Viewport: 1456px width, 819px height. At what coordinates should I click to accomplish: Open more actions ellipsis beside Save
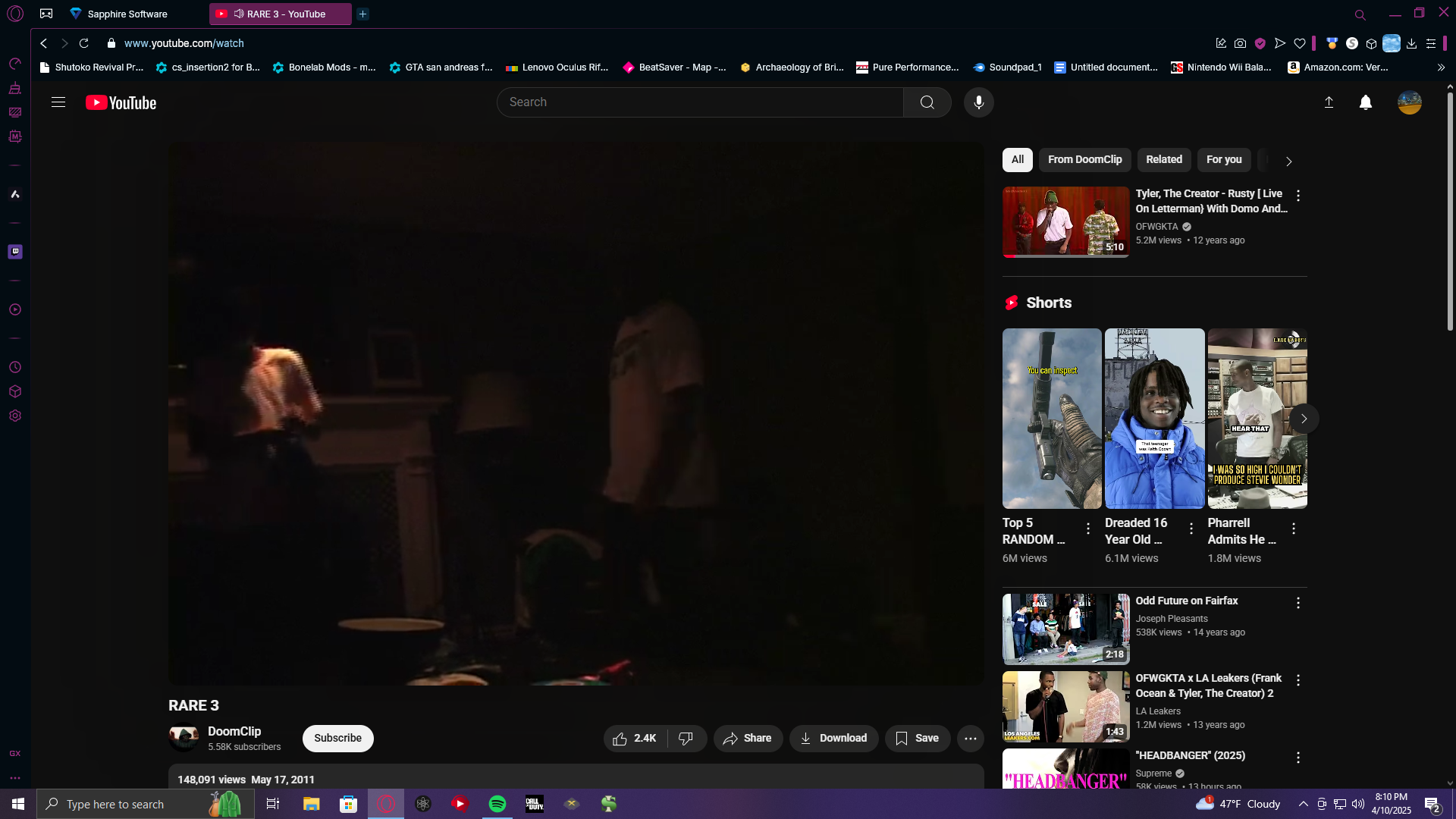(x=970, y=739)
